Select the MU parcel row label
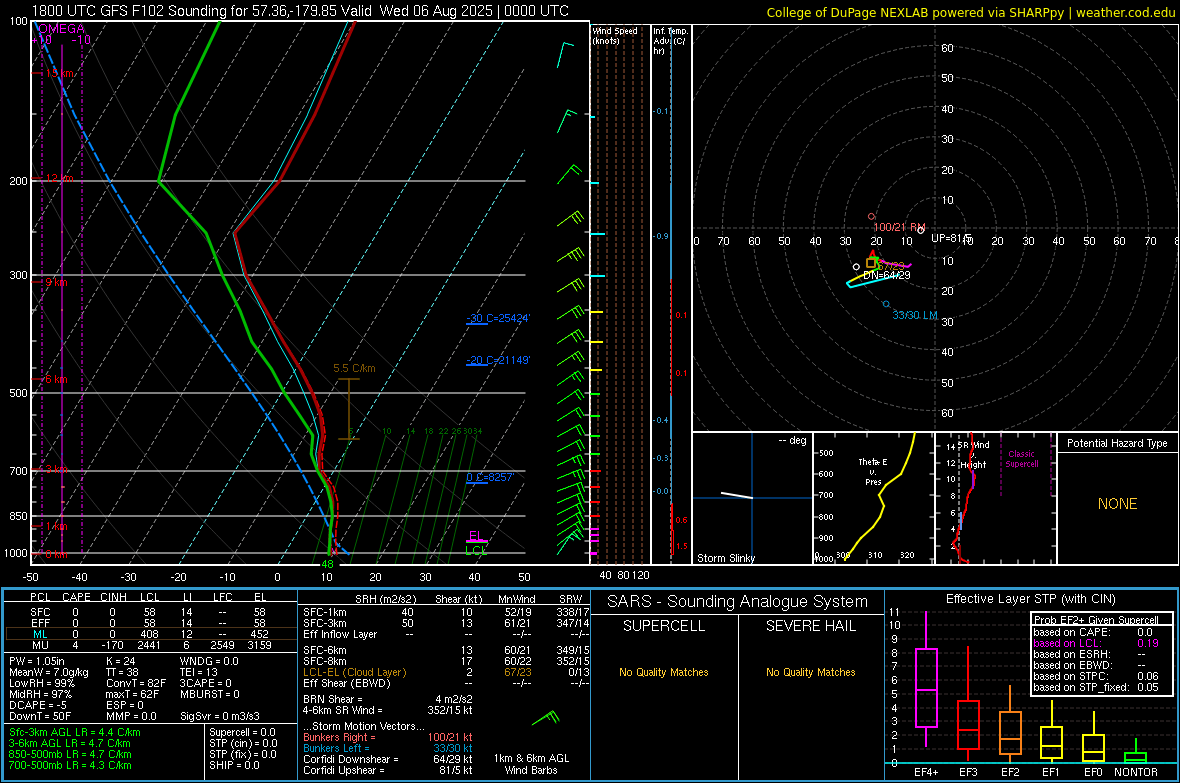 pyautogui.click(x=40, y=645)
